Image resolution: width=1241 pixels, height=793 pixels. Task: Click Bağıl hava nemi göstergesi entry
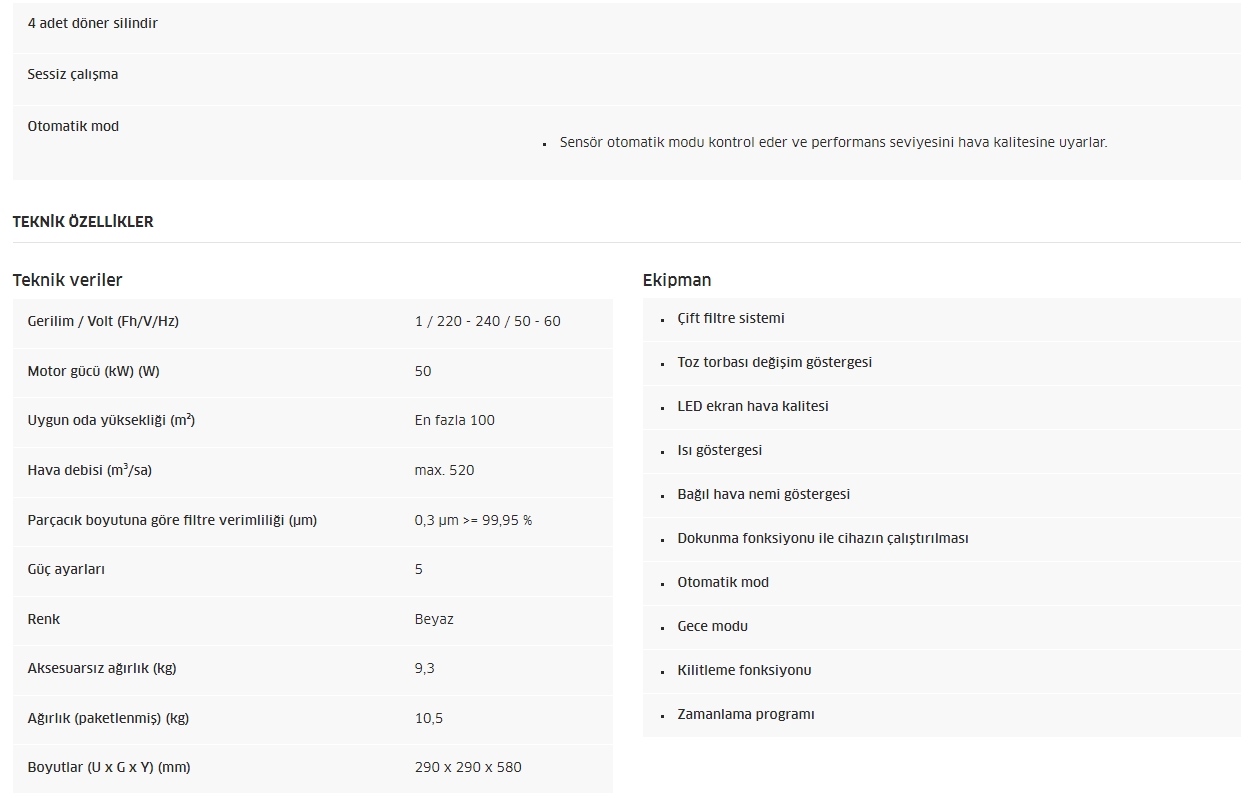pos(763,494)
